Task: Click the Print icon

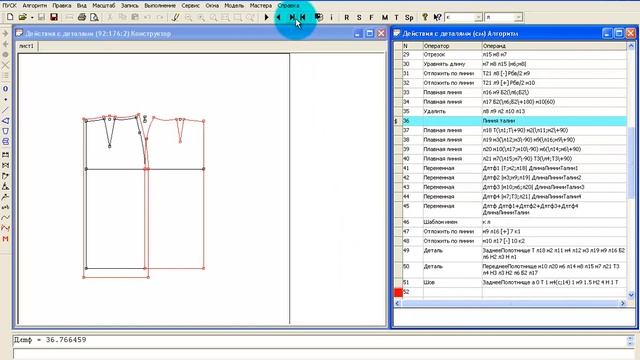Action: (82, 17)
